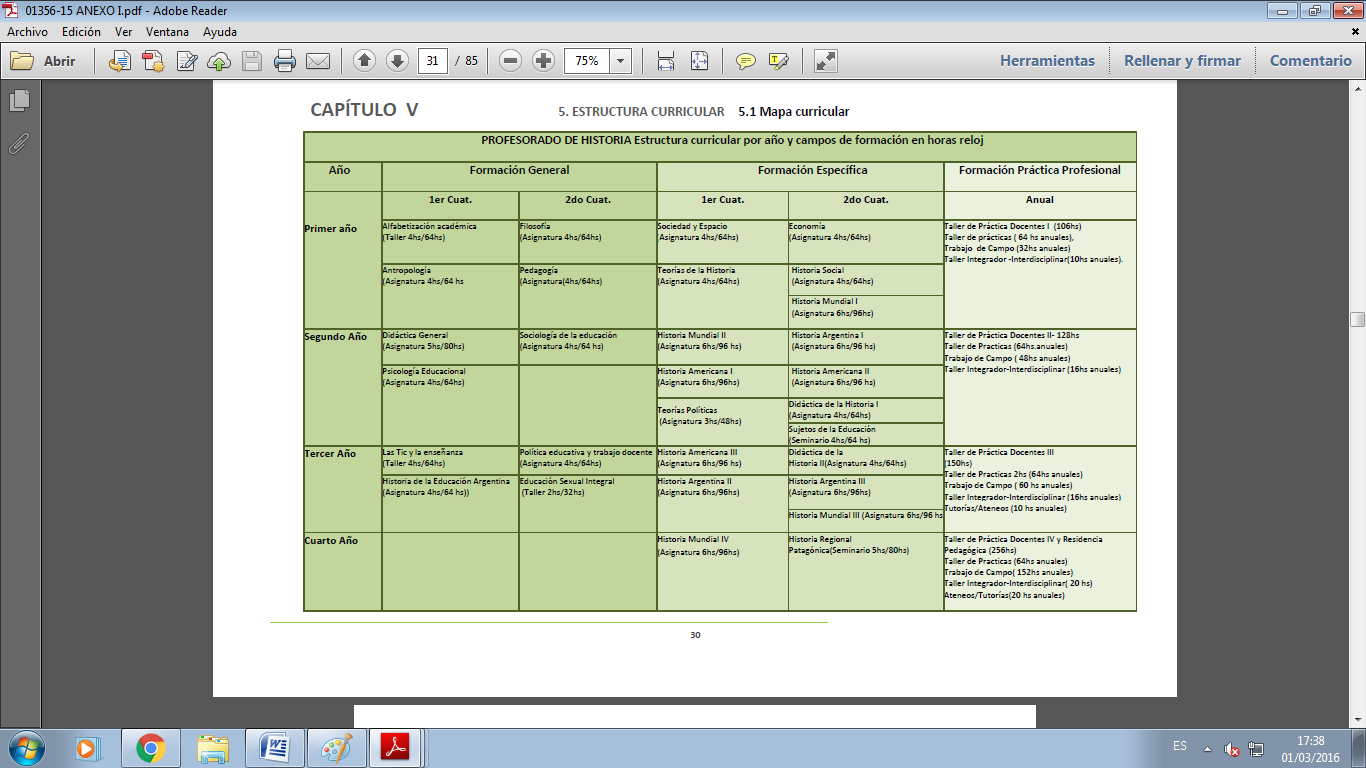Select the highlight text tool icon
This screenshot has width=1366, height=768.
779,61
